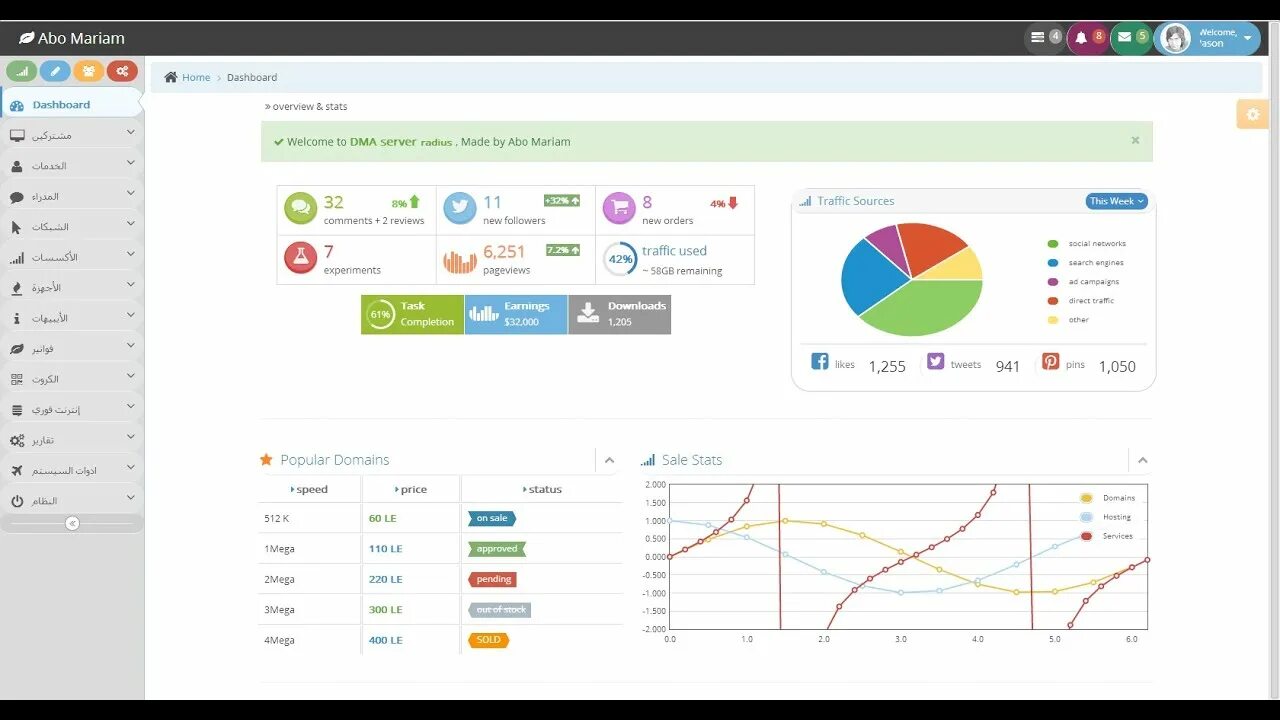Click the Home breadcrumb link
Image resolution: width=1280 pixels, height=720 pixels.
coord(196,77)
